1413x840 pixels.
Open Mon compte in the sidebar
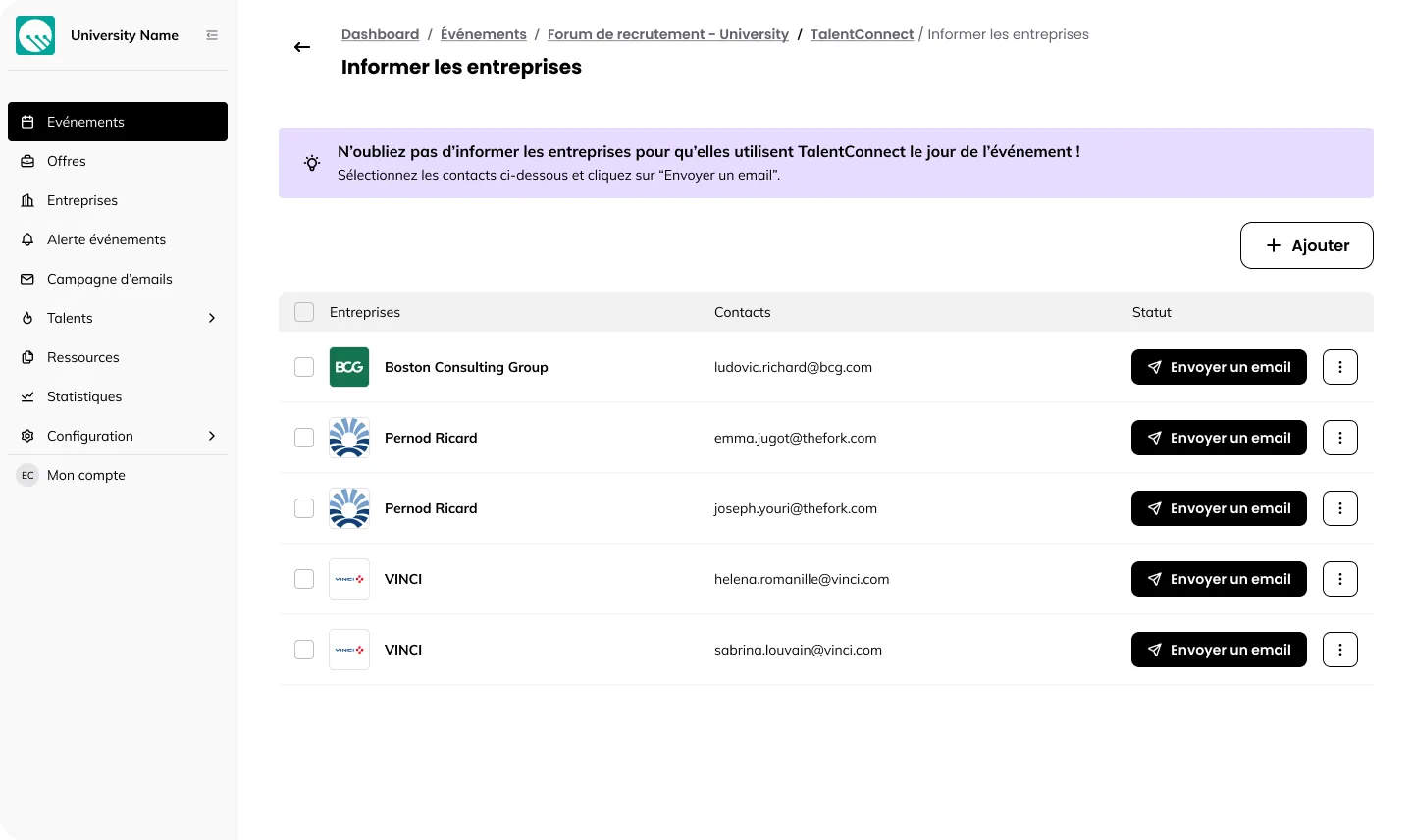click(118, 475)
